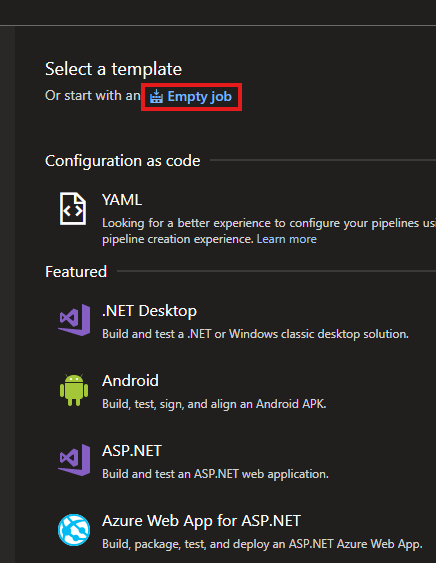This screenshot has height=563, width=436.
Task: Click the YAML description text
Action: (x=269, y=231)
